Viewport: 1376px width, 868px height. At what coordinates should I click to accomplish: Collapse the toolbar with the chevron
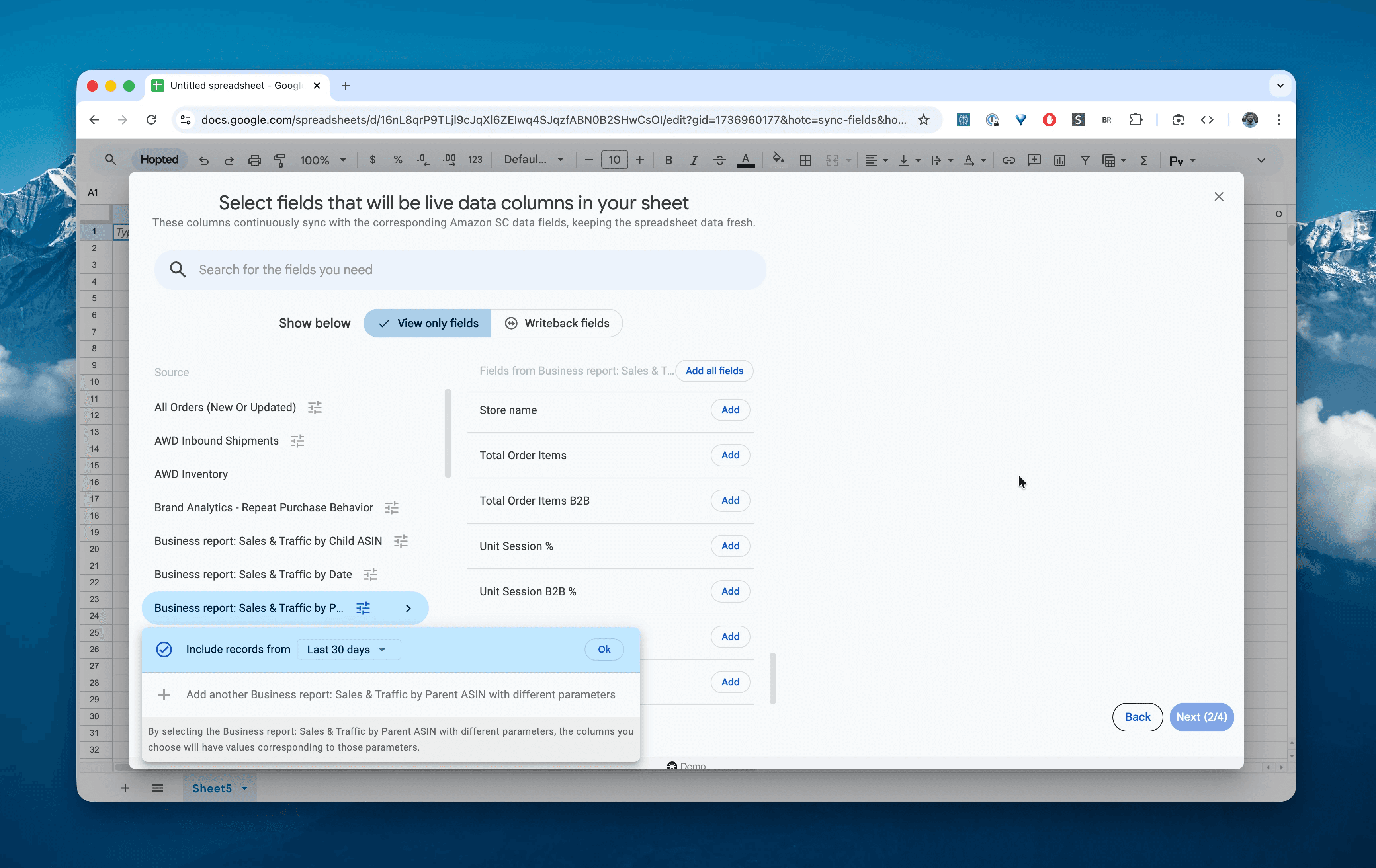[1261, 160]
